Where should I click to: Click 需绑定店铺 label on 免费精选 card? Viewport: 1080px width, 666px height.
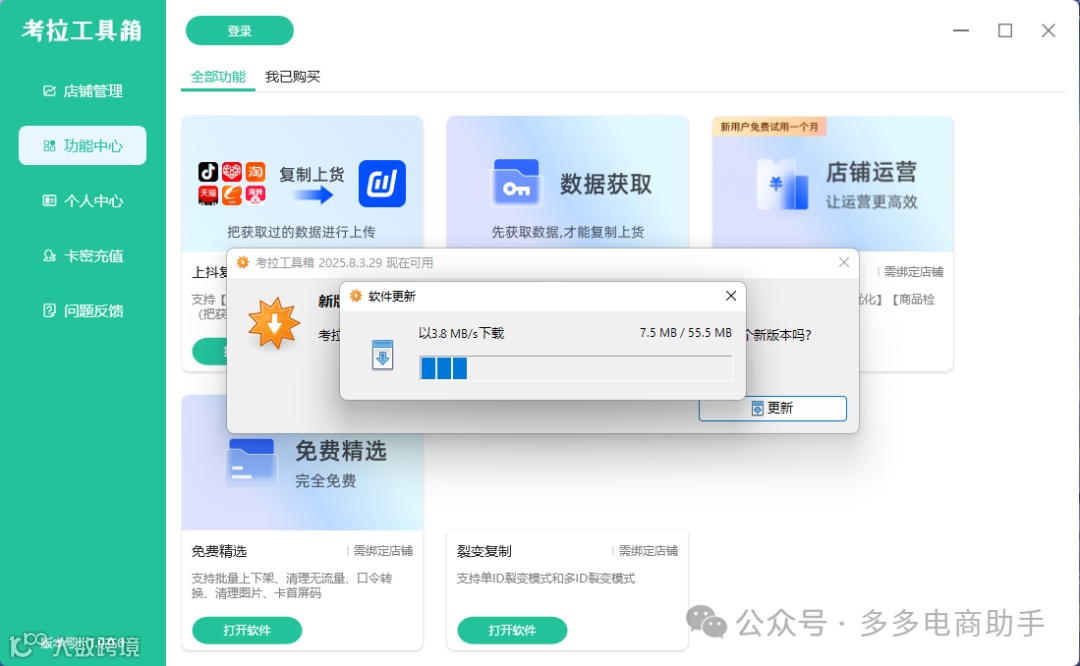[383, 551]
